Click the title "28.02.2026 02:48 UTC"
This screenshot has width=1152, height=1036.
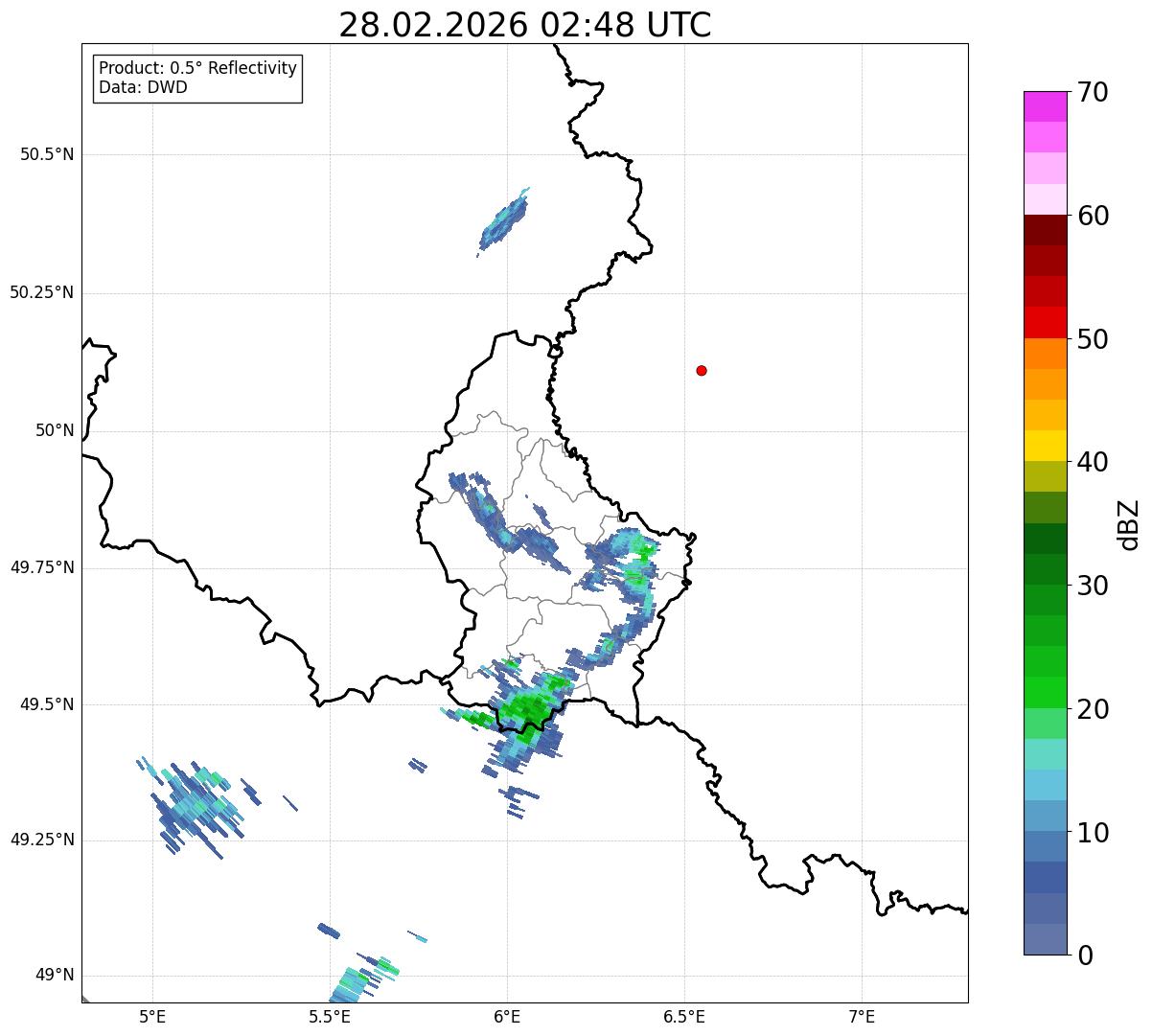[525, 25]
